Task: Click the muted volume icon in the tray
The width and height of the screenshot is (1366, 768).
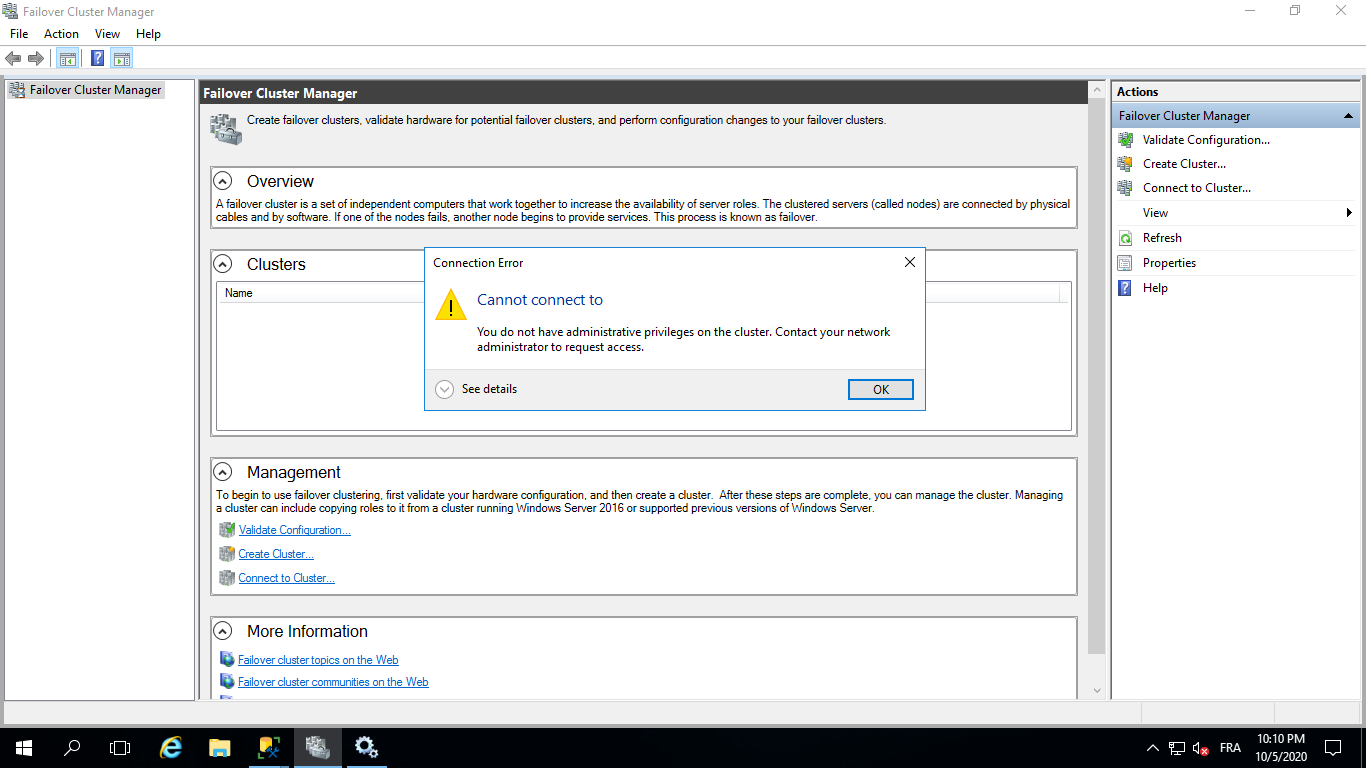Action: [1201, 748]
